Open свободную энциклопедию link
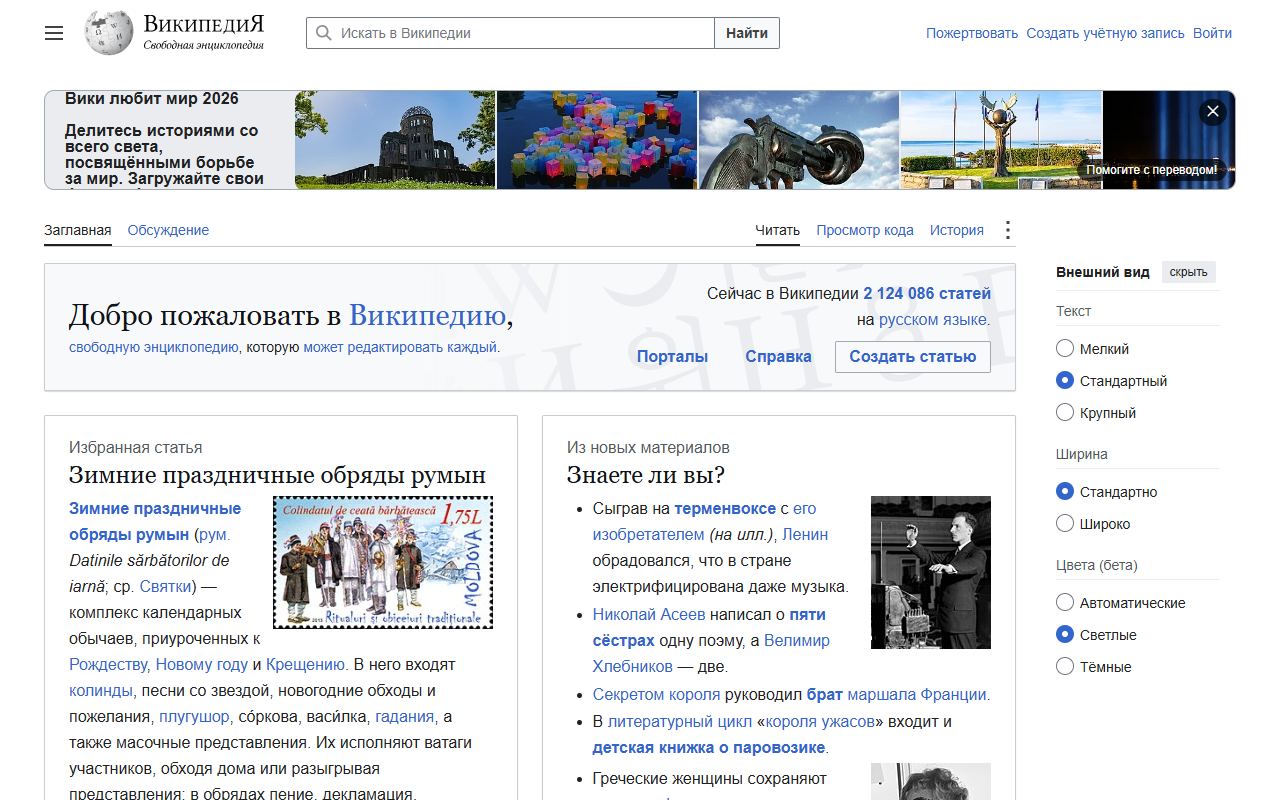The image size is (1280, 800). click(153, 348)
